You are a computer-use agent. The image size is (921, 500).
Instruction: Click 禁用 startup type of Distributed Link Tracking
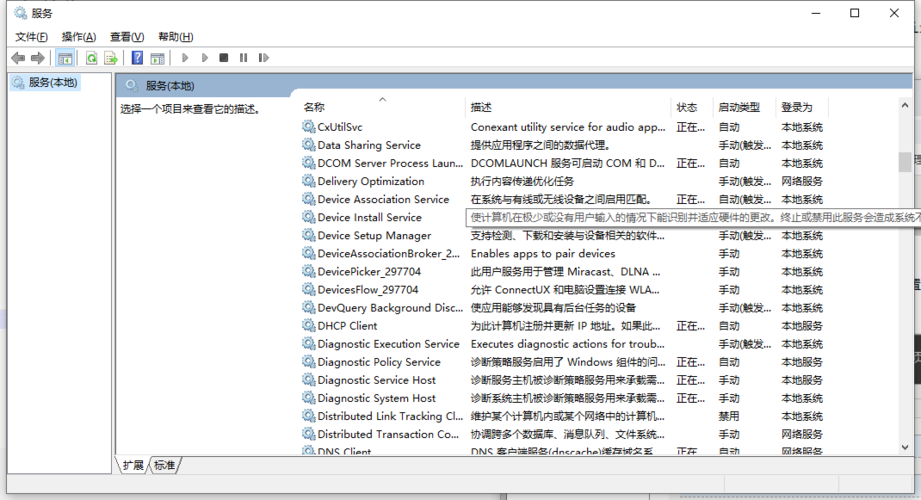(x=729, y=416)
